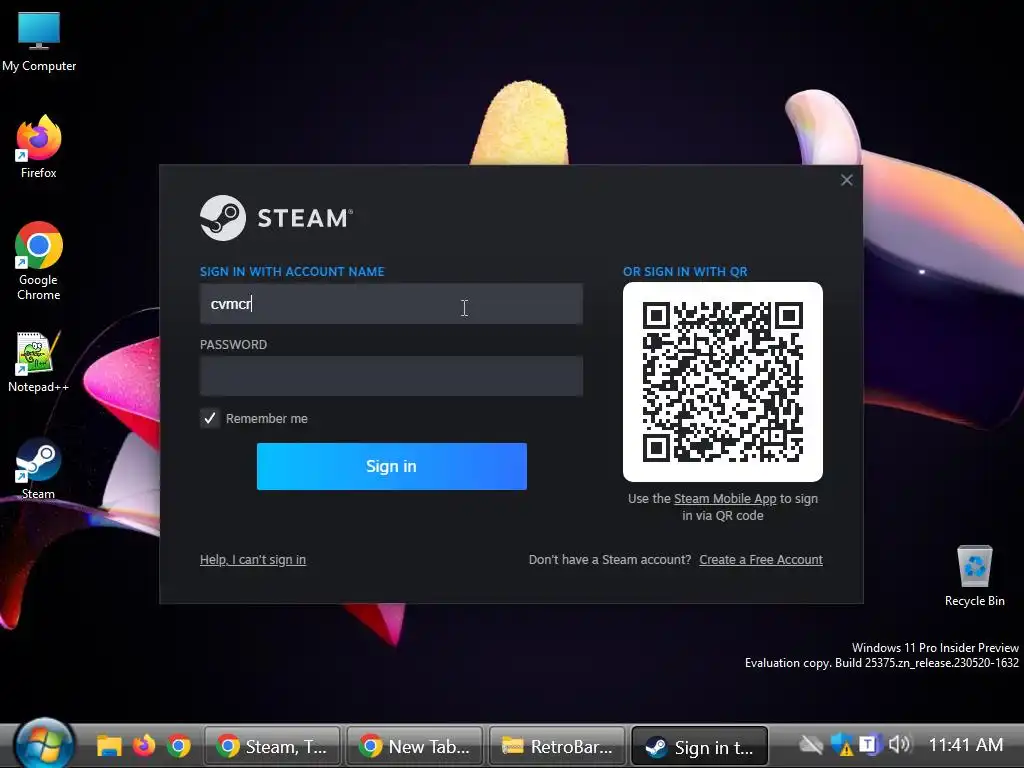Open the Steam Mobile App link
The height and width of the screenshot is (768, 1024).
[725, 499]
